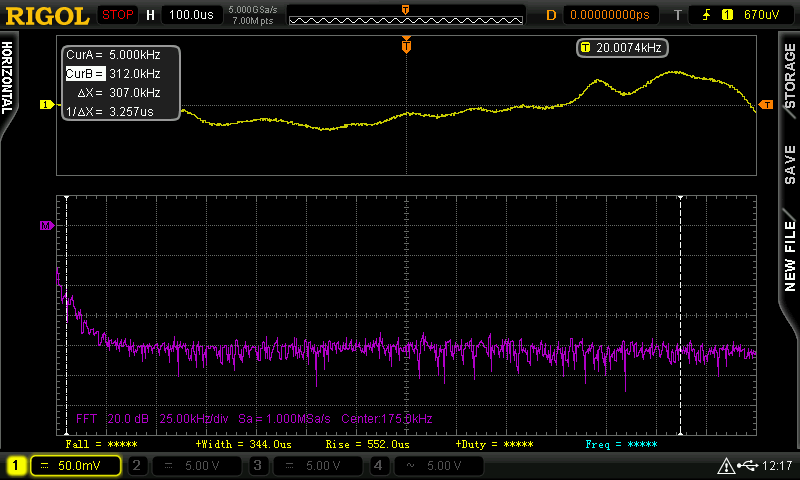Click the 25.00kHz/div FFT readout
Image resolution: width=800 pixels, height=480 pixels.
194,419
